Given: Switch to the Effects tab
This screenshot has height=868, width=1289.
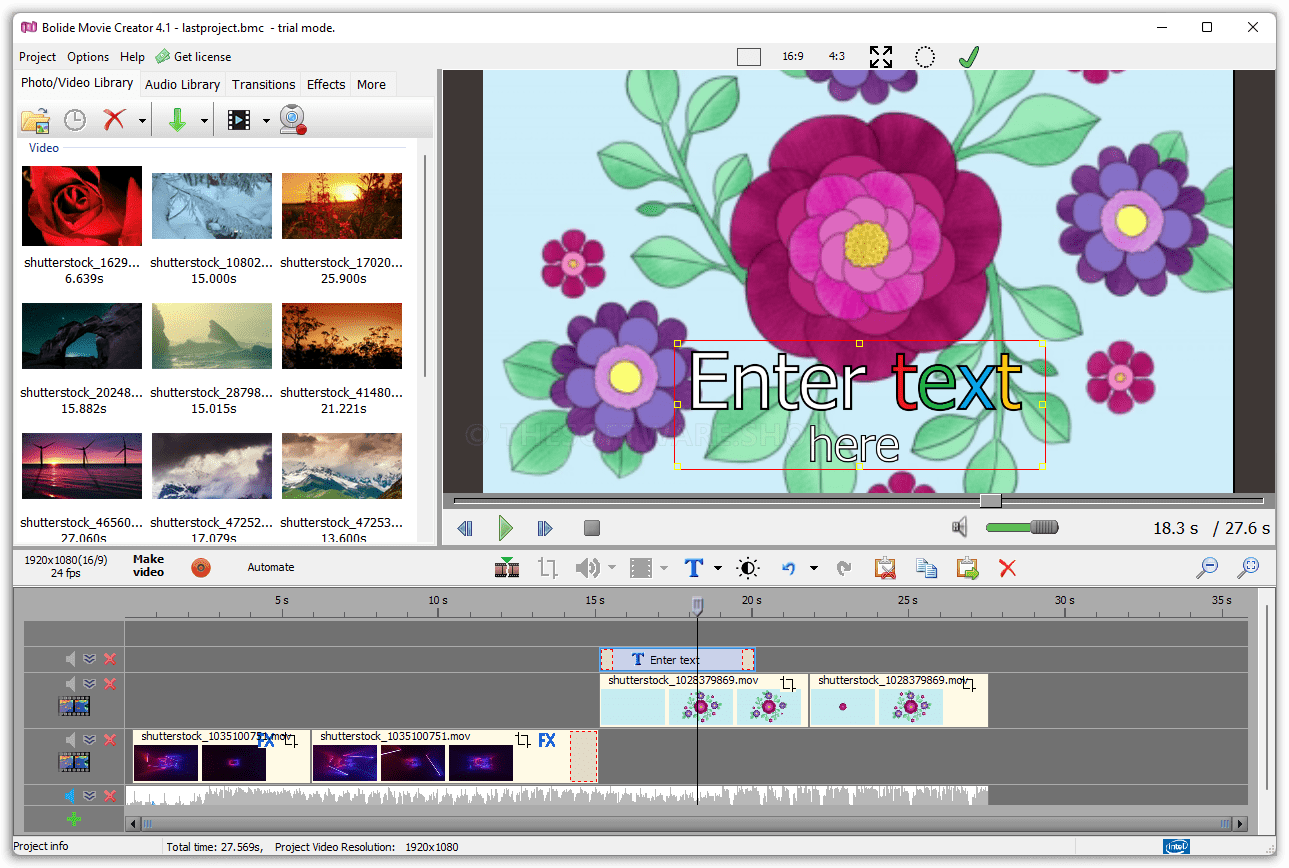Looking at the screenshot, I should coord(326,84).
